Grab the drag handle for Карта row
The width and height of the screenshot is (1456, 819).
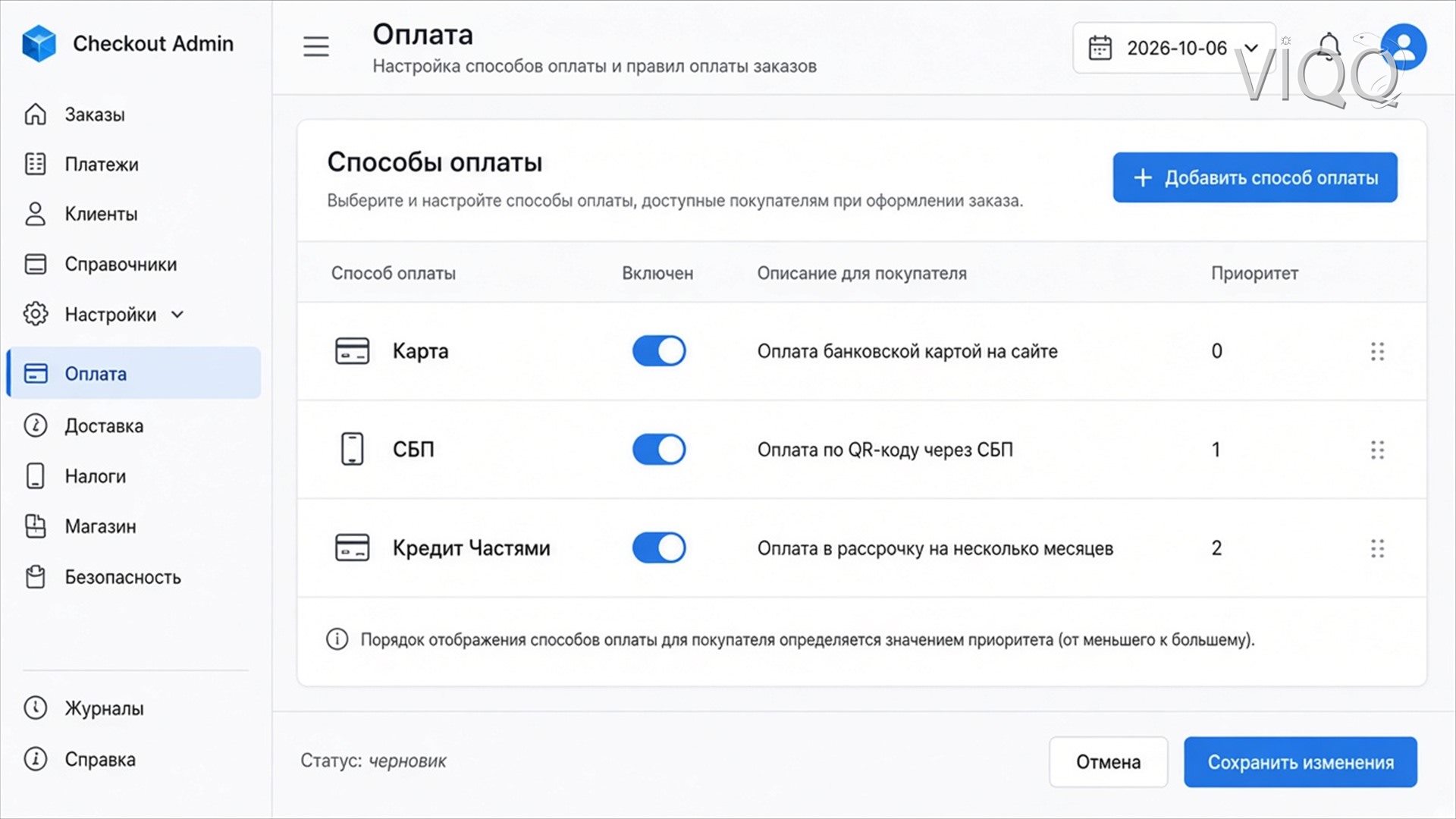1377,351
